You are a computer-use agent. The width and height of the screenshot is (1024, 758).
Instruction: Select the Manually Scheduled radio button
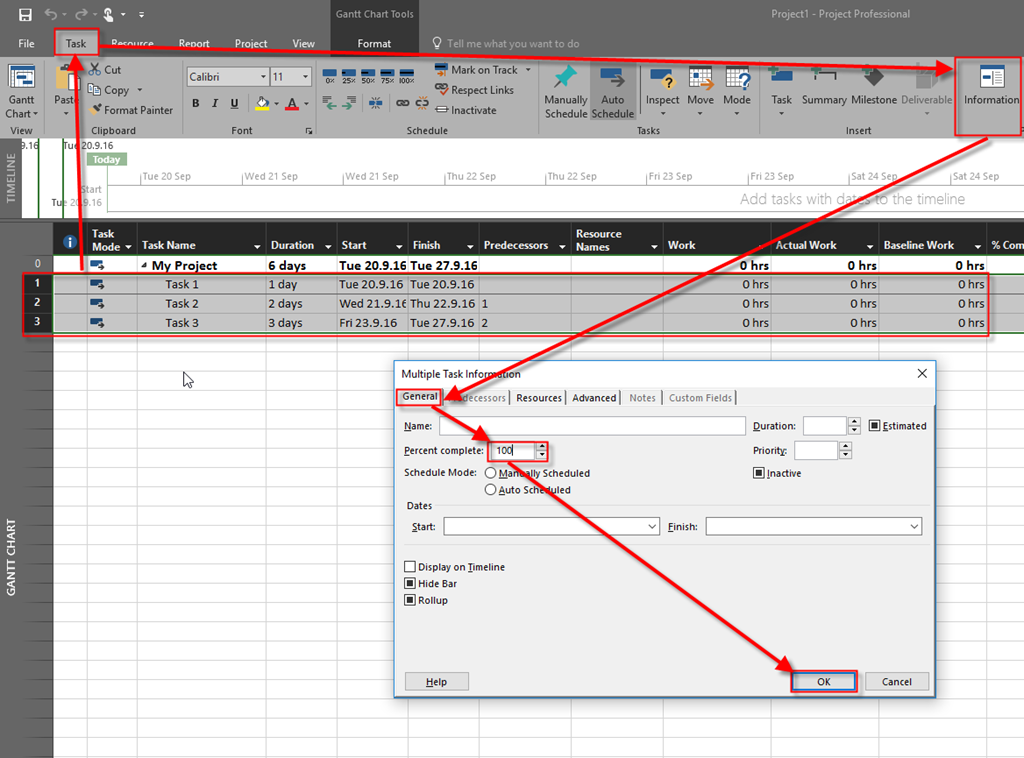click(490, 473)
